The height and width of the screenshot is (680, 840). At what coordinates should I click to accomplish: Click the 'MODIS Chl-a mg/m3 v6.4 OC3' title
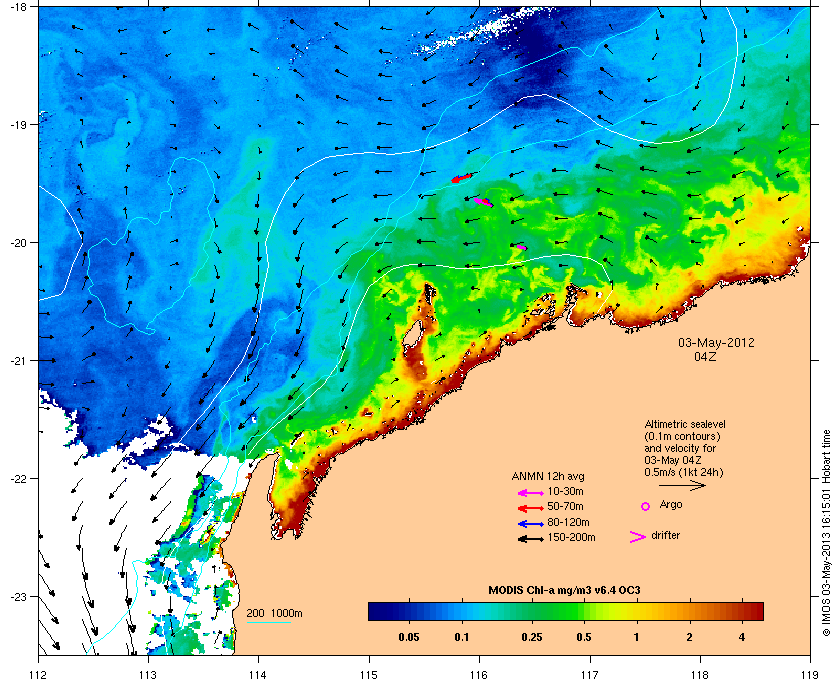point(565,591)
